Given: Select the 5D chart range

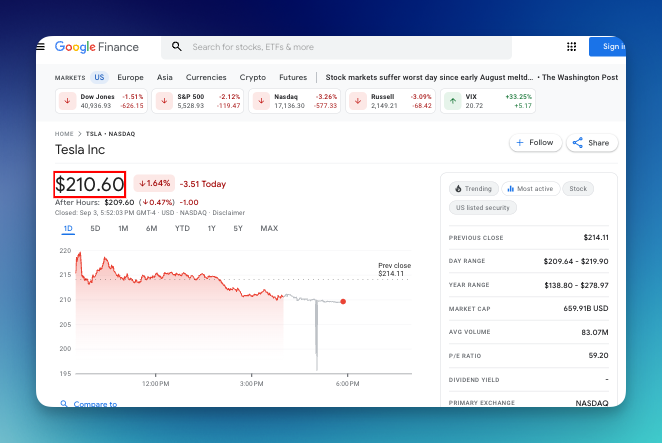Looking at the screenshot, I should point(95,228).
